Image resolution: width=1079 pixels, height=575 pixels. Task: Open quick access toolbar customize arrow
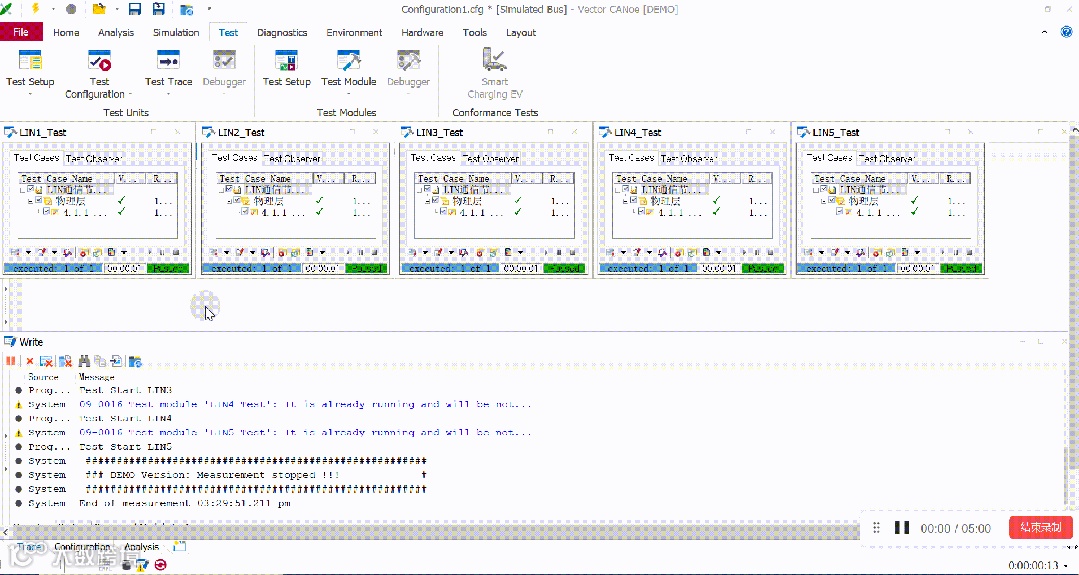pos(209,10)
